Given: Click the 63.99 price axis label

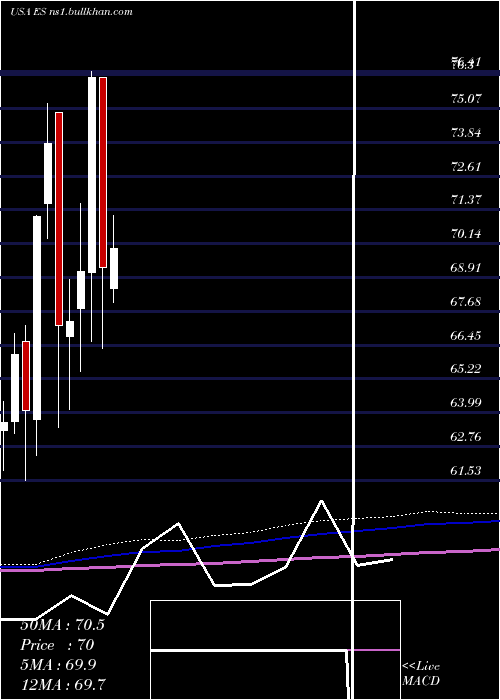Looking at the screenshot, I should point(467,403).
